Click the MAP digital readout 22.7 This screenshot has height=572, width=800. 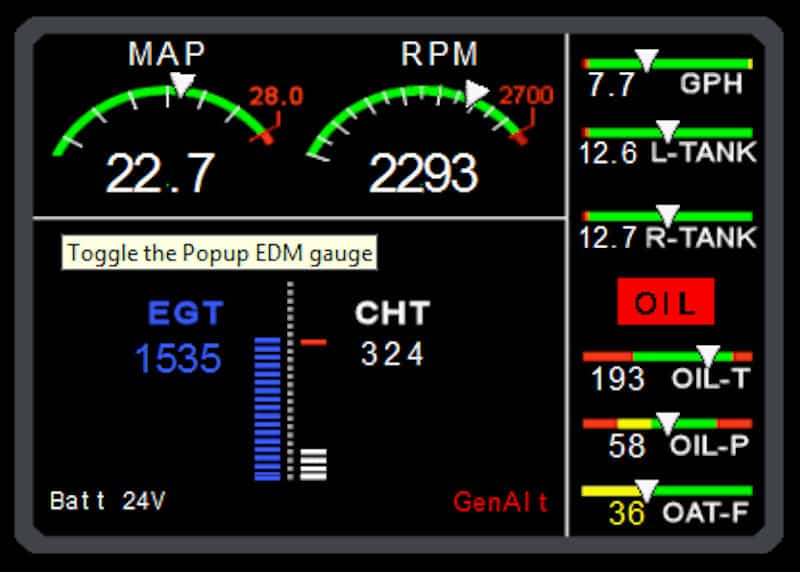[x=160, y=174]
